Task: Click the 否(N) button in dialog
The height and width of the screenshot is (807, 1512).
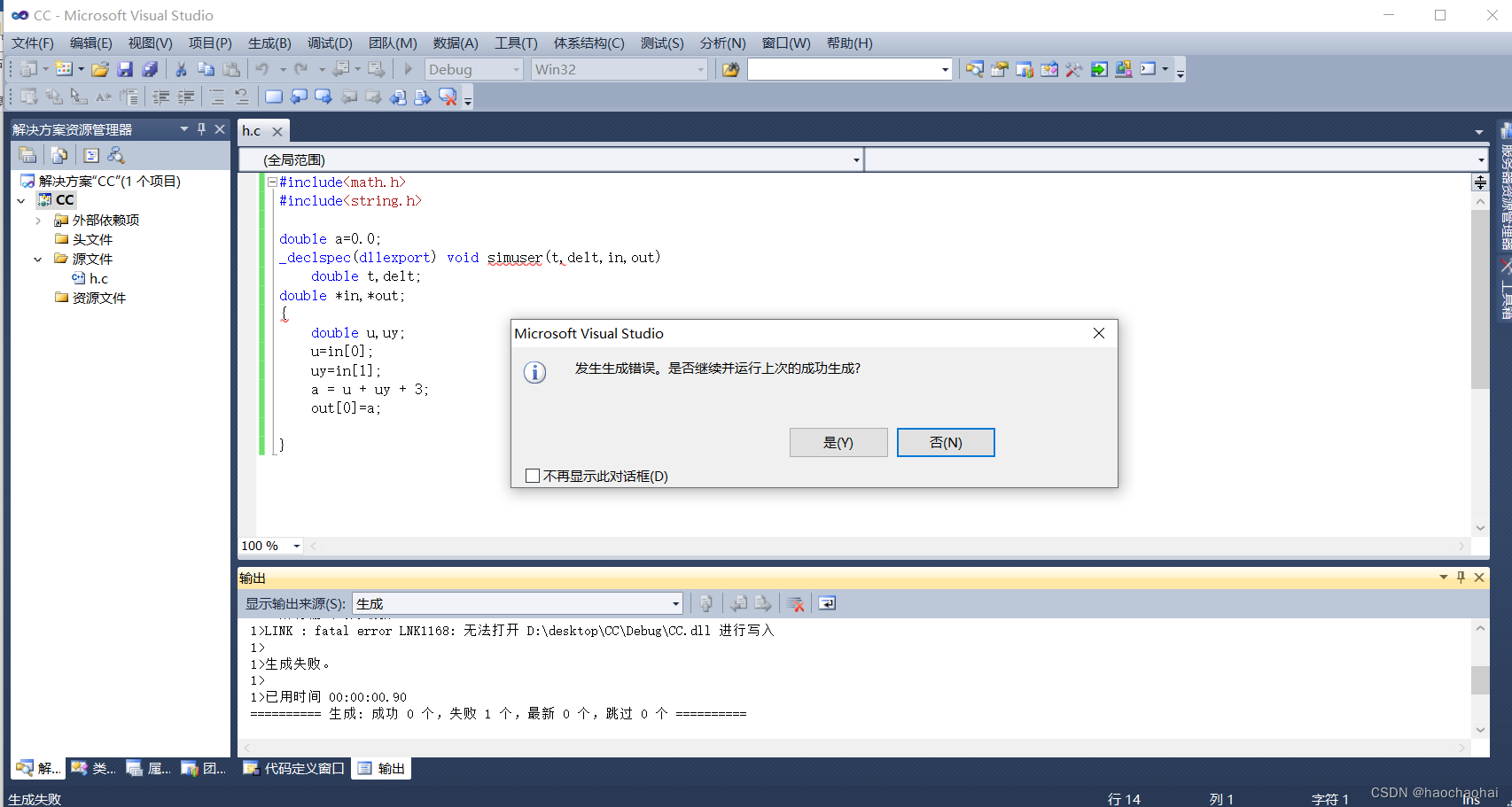Action: [946, 443]
